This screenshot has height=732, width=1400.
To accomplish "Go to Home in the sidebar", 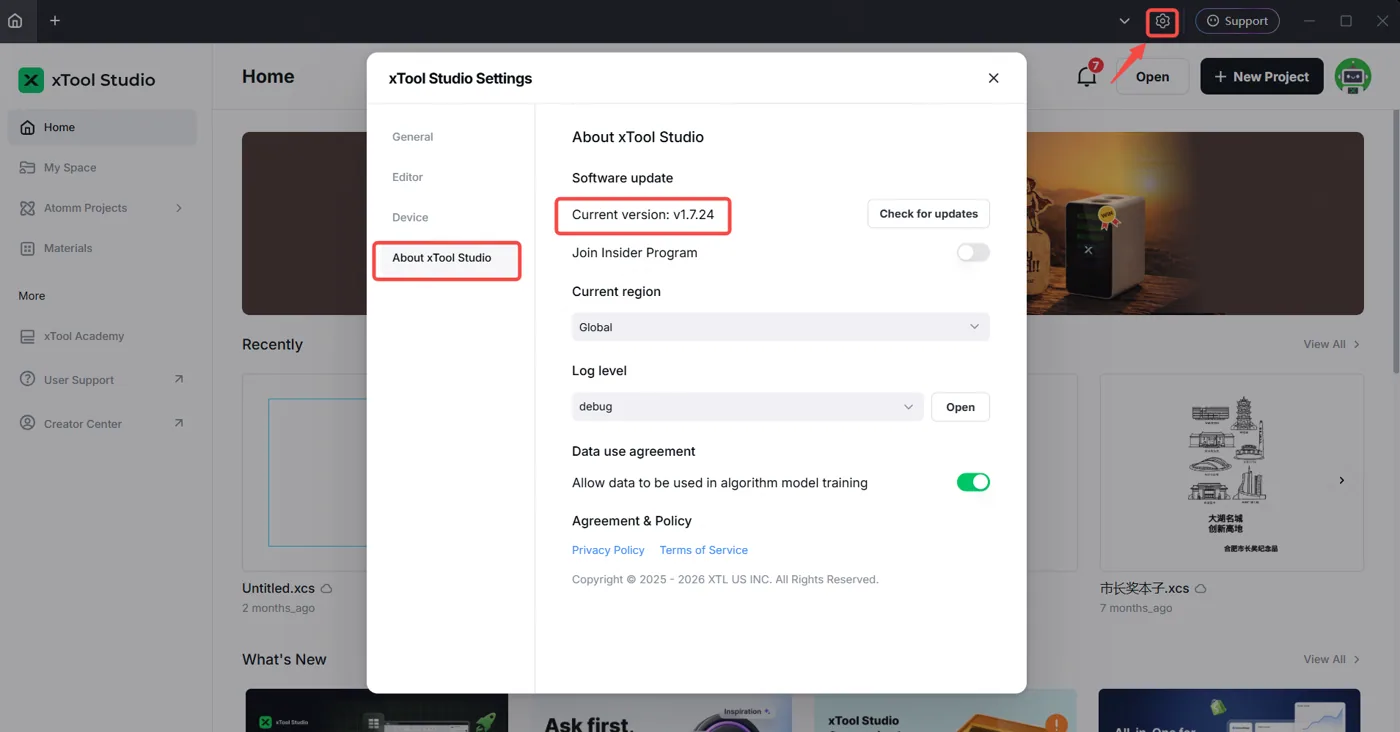I will tap(102, 127).
